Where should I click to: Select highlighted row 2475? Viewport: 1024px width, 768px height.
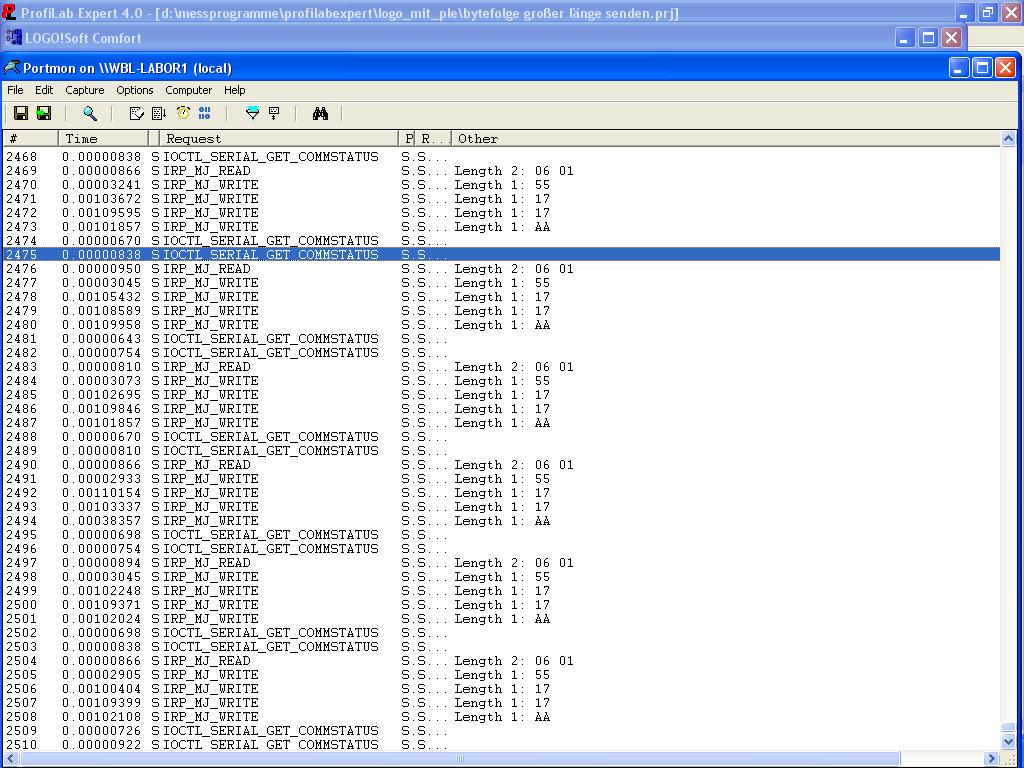pyautogui.click(x=502, y=255)
